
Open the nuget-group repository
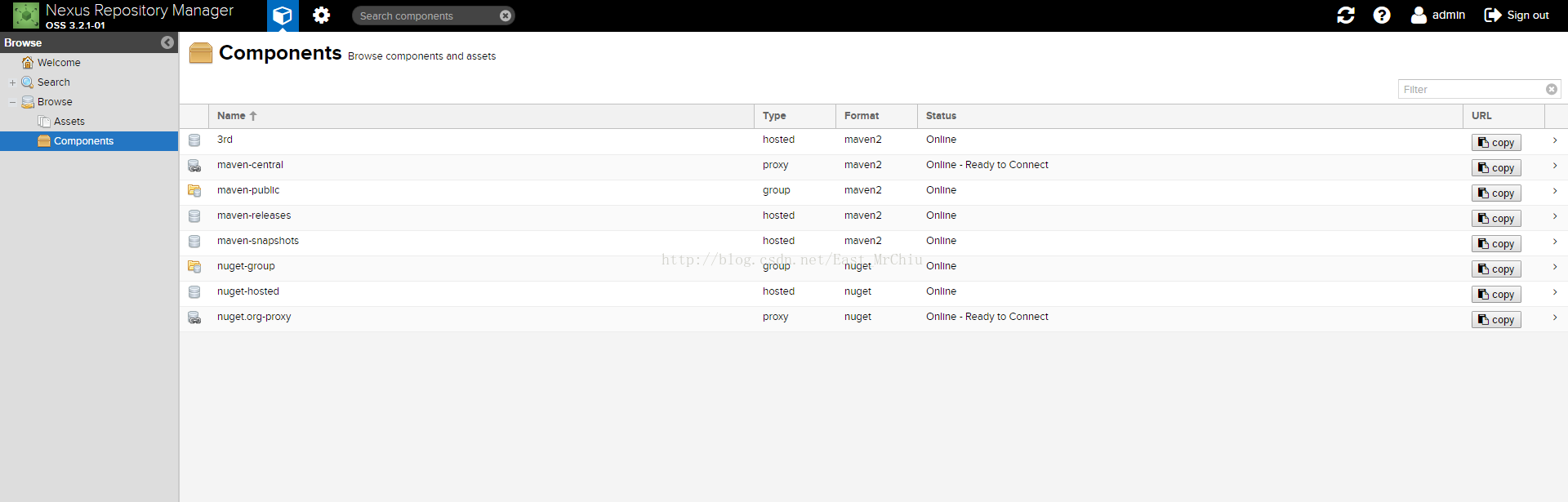[246, 266]
